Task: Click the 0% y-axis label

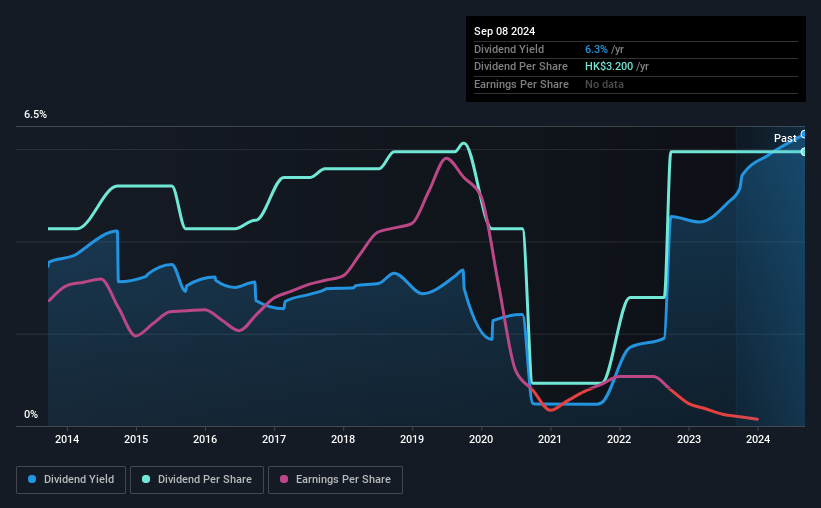Action: click(31, 414)
